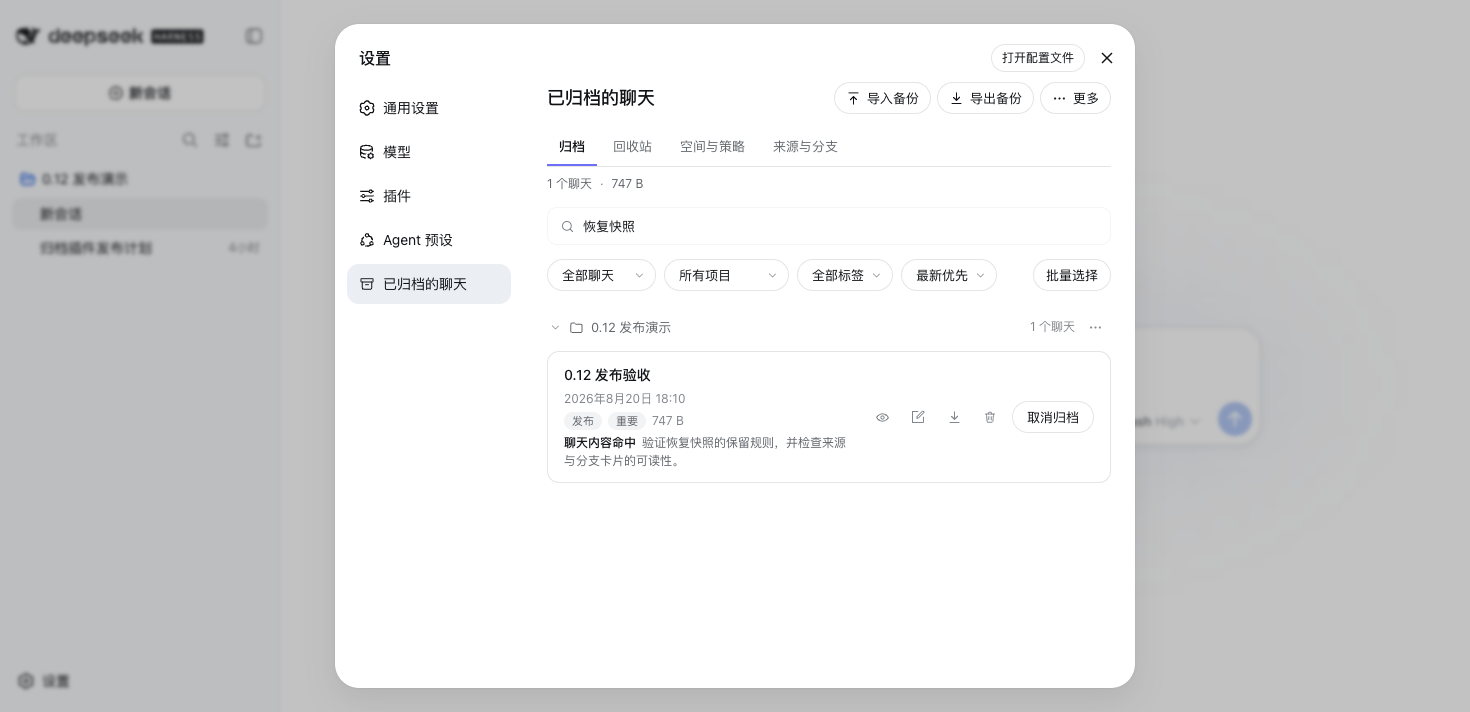The height and width of the screenshot is (712, 1470).
Task: Open more options for 0.12 发布演示 group
Action: [x=1095, y=327]
